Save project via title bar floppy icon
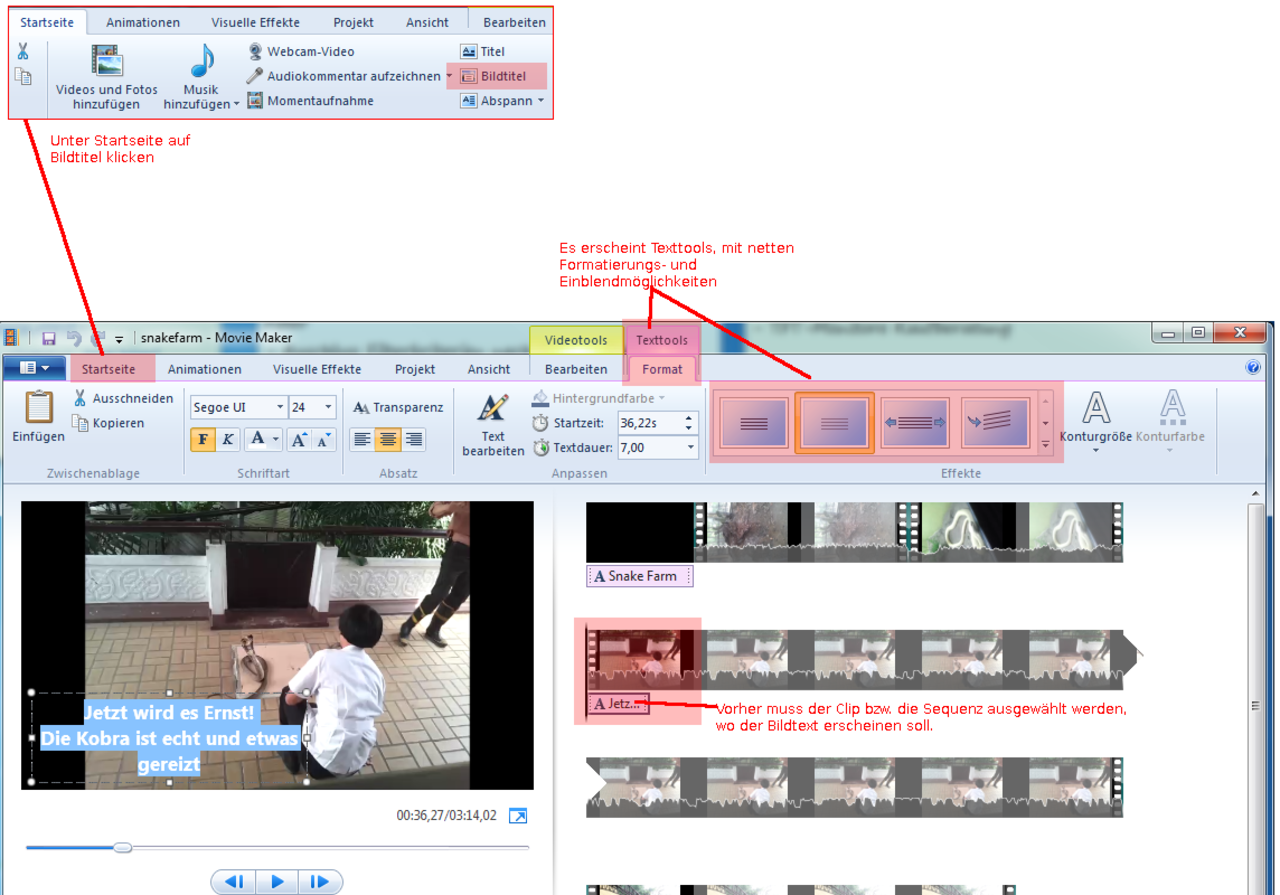This screenshot has width=1280, height=895. pos(48,339)
